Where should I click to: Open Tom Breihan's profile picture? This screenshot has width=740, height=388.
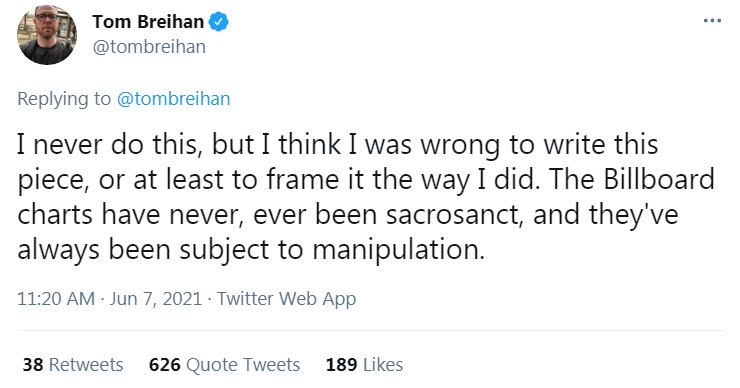47,35
